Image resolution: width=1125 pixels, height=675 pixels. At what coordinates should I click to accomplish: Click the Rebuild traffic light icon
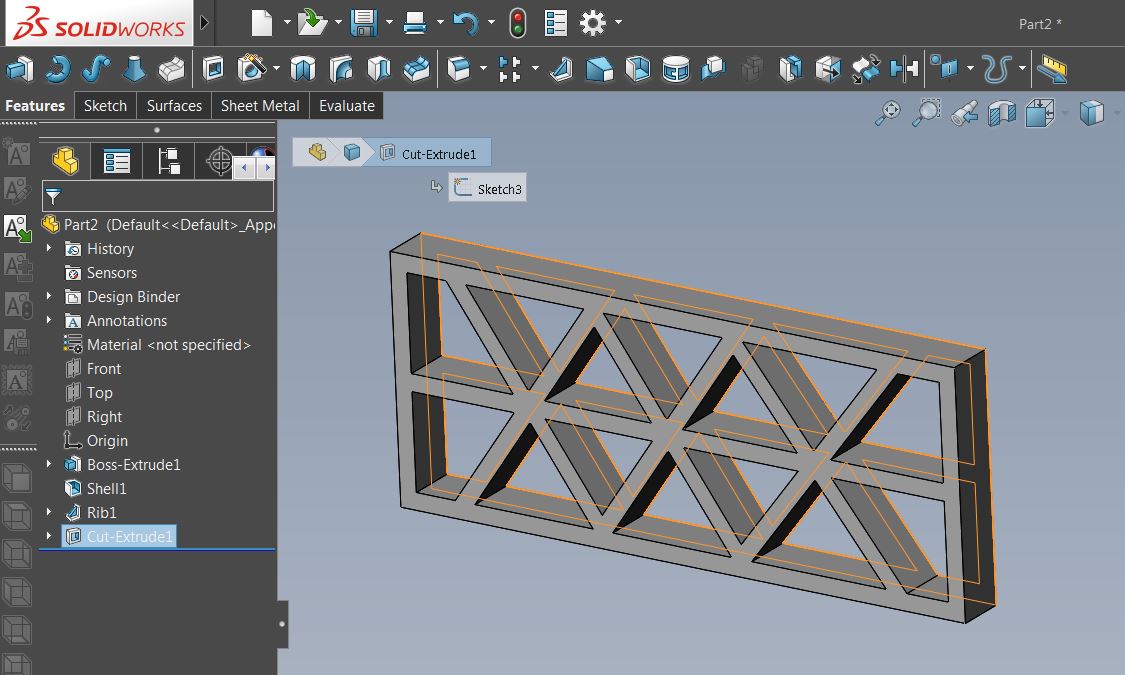[517, 23]
